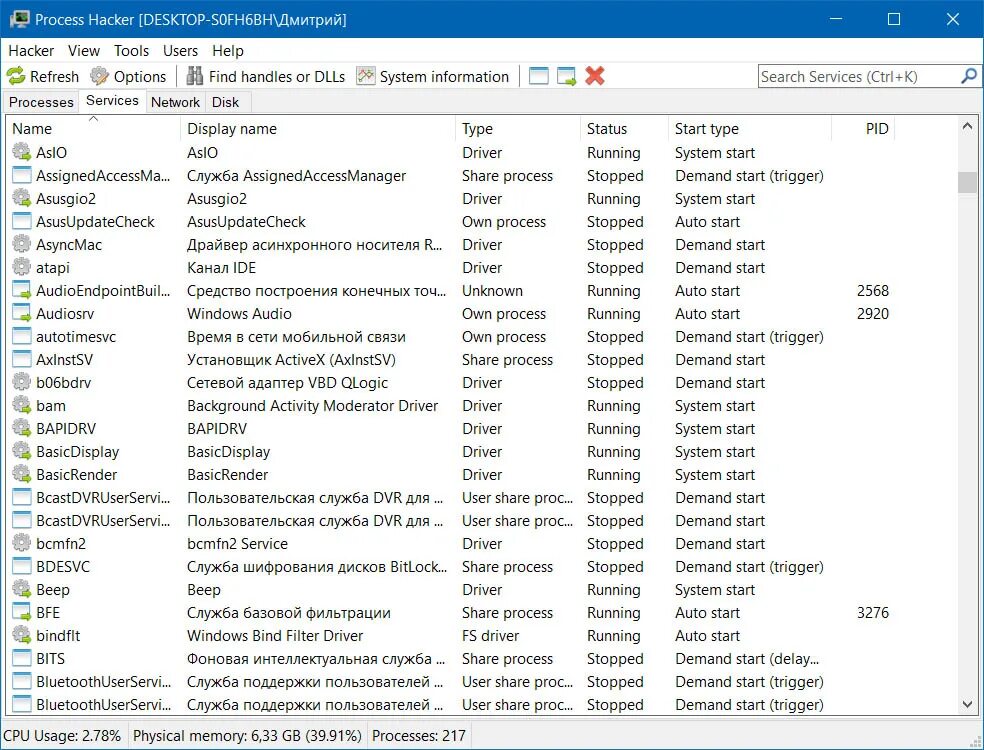Screen dimensions: 984x750
Task: Sort by Display name column header
Action: click(318, 129)
